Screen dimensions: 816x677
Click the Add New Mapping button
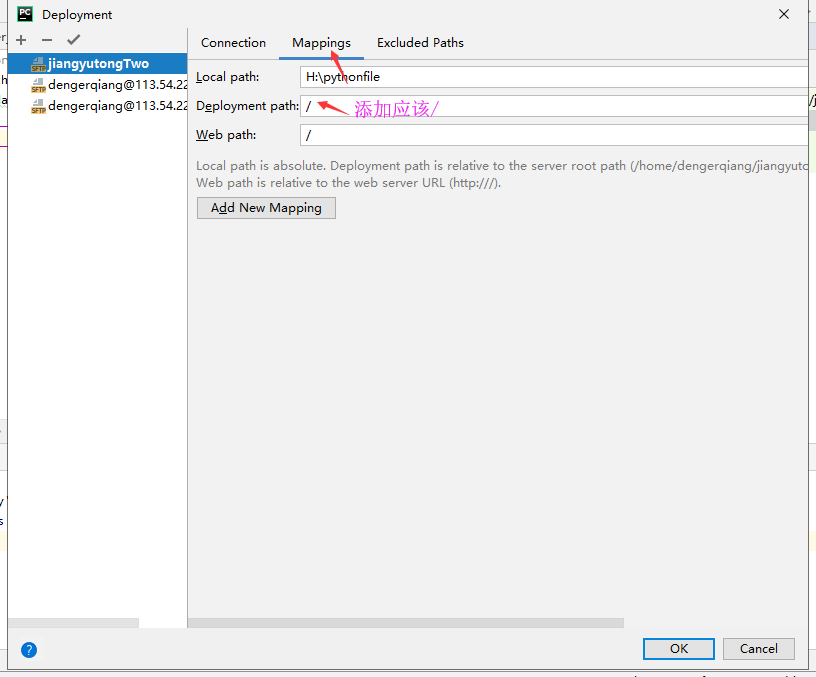click(x=266, y=208)
